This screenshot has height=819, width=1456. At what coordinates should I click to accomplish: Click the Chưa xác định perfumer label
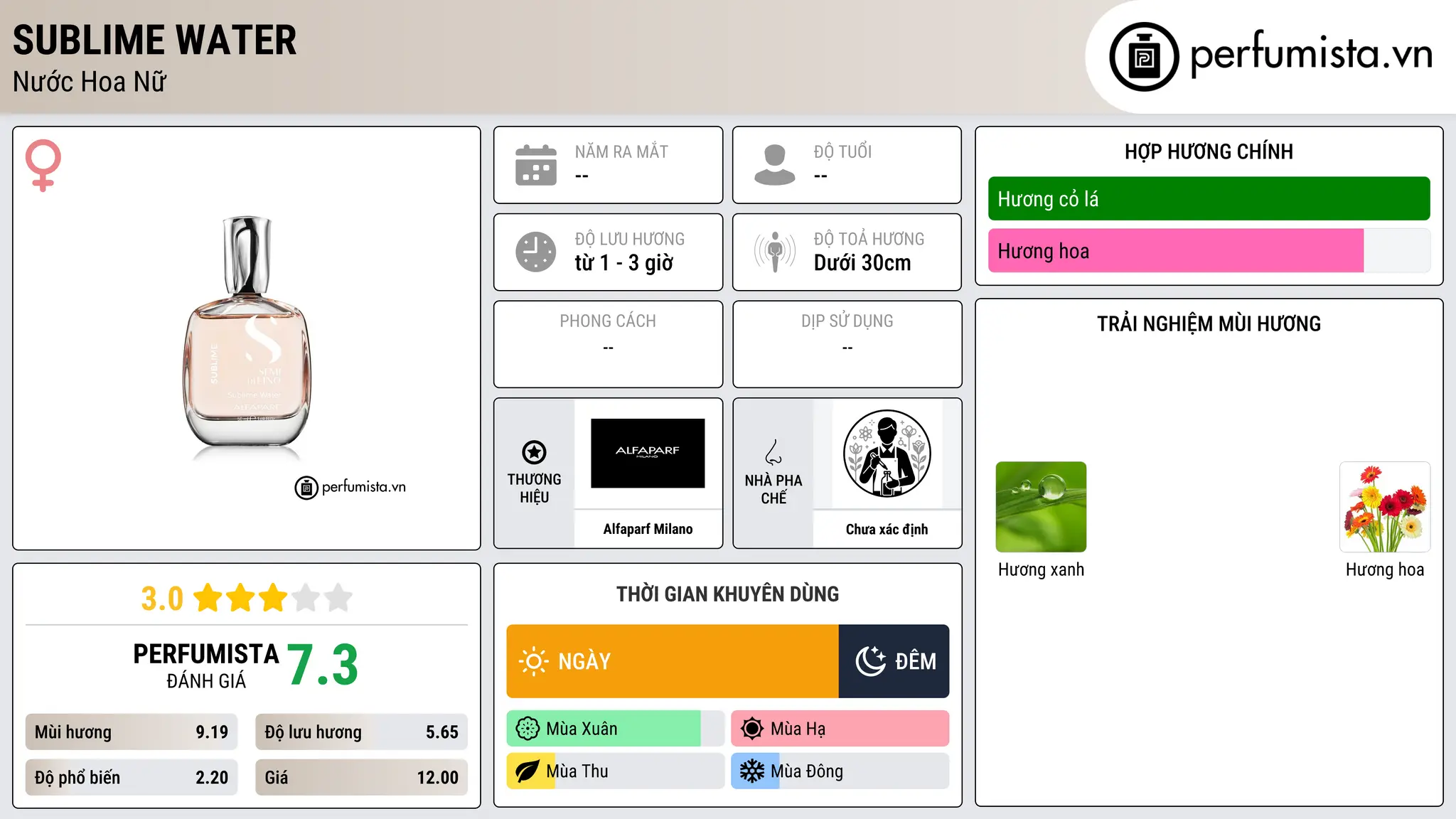887,529
